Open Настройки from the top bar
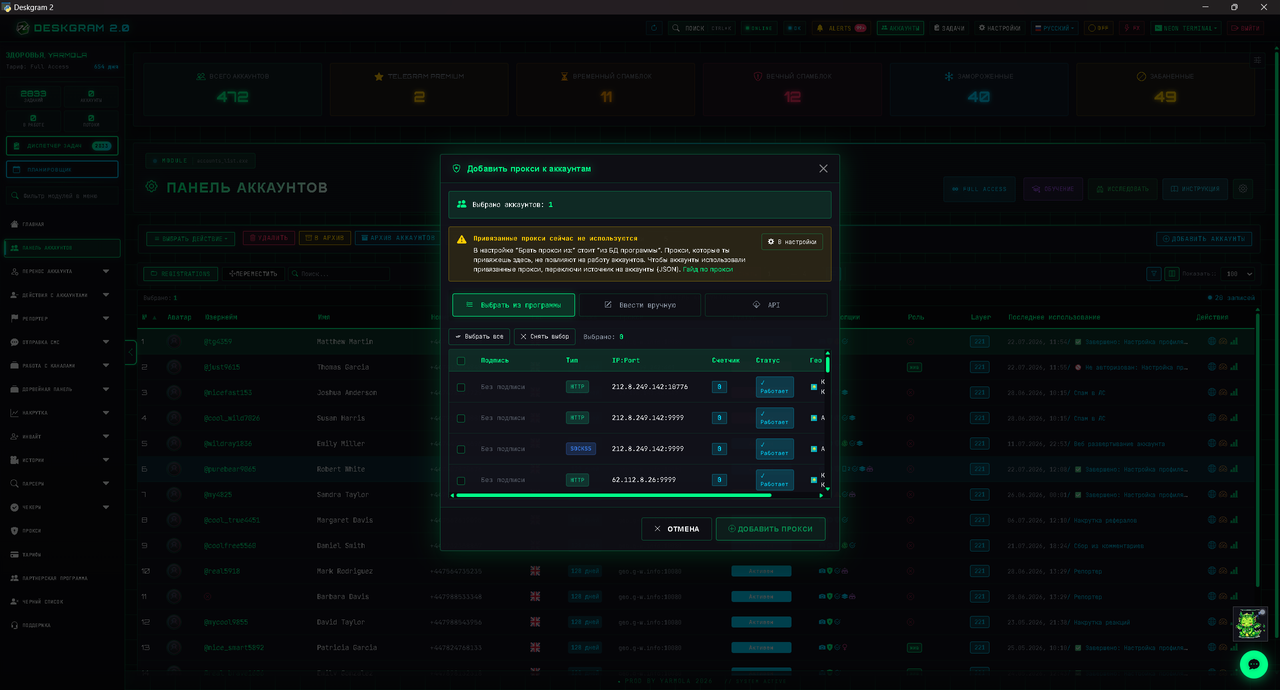 tap(1000, 28)
